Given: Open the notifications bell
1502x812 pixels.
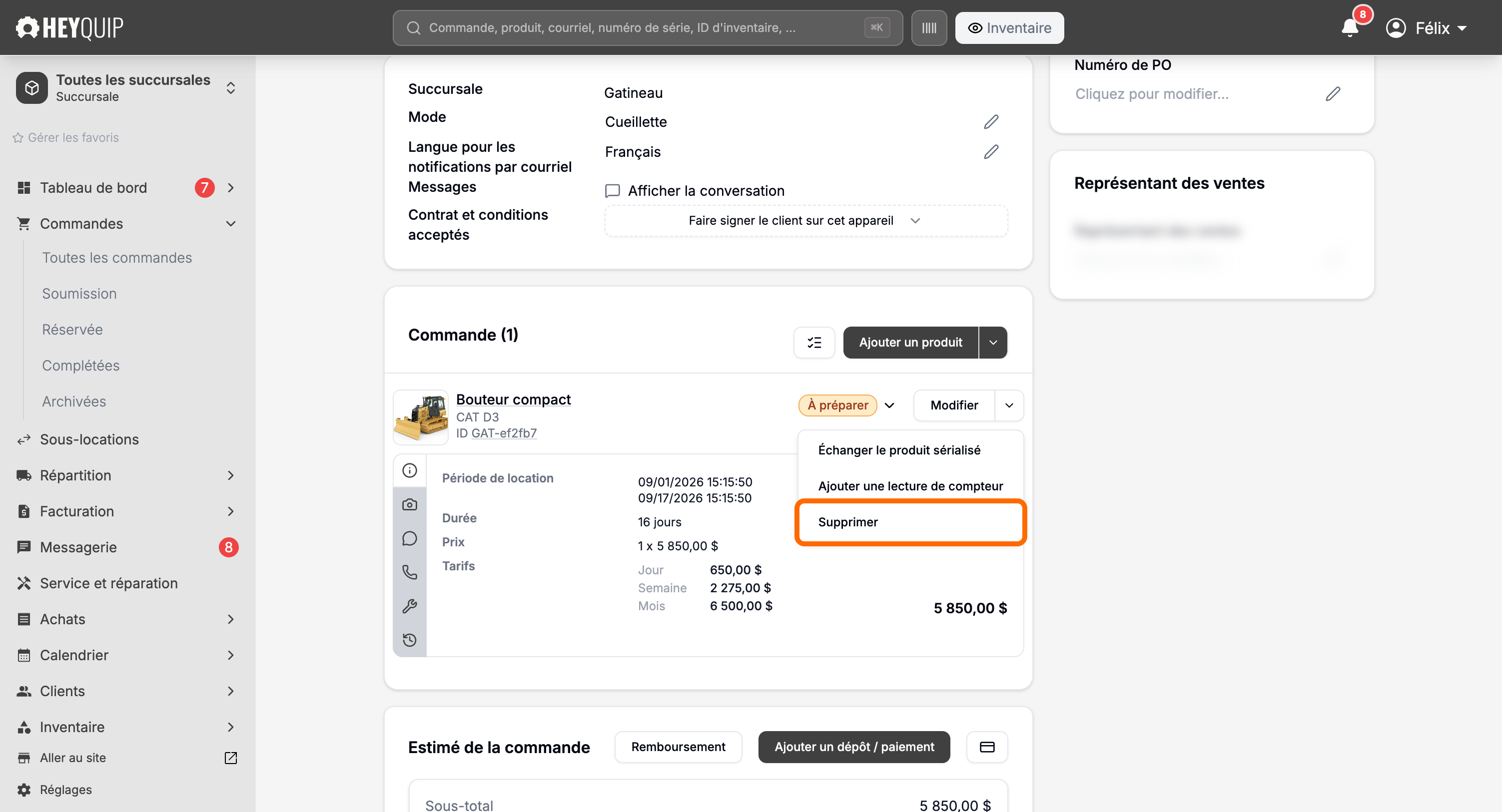Looking at the screenshot, I should click(x=1350, y=27).
